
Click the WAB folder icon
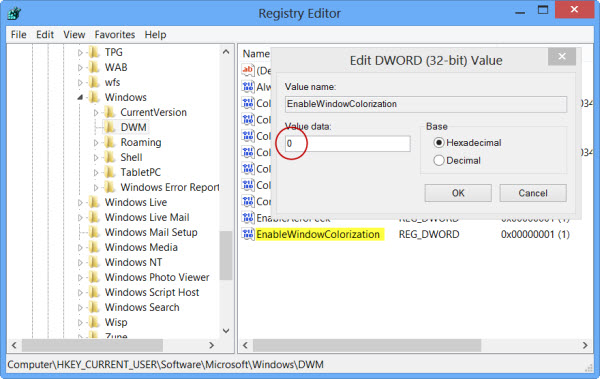[x=94, y=67]
